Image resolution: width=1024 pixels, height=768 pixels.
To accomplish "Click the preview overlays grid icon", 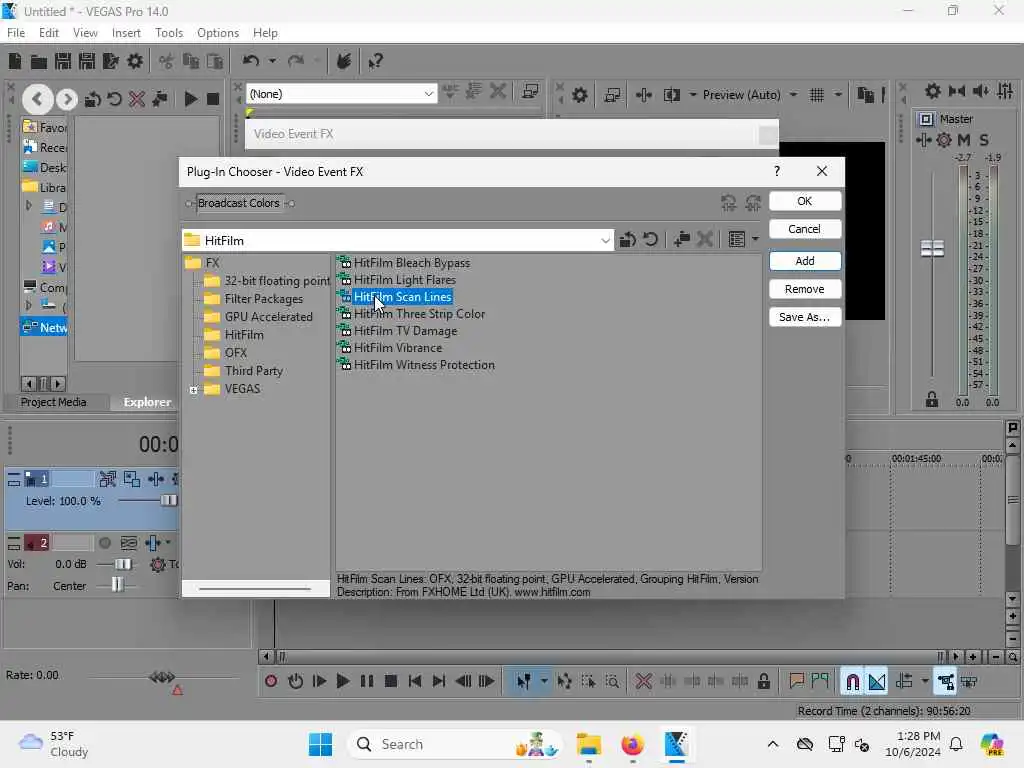I will [x=817, y=95].
